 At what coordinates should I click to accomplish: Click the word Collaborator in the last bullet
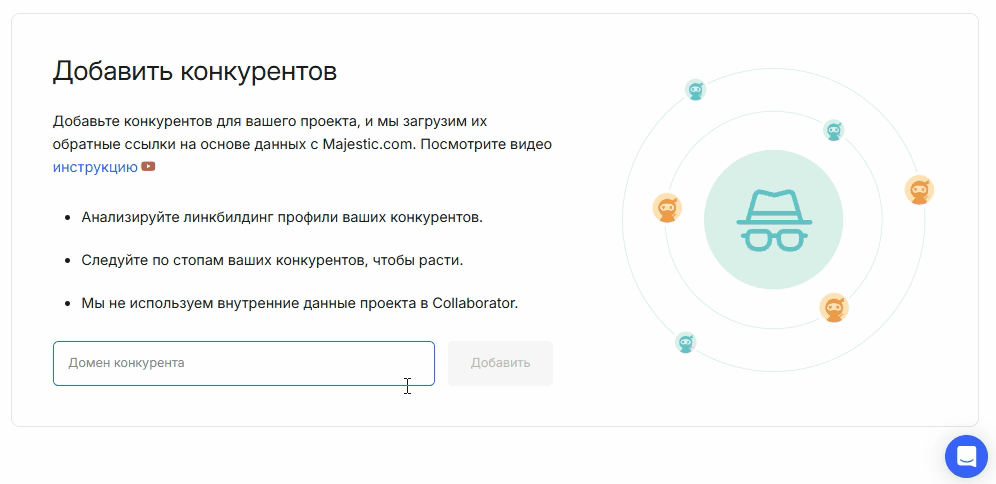[x=475, y=303]
